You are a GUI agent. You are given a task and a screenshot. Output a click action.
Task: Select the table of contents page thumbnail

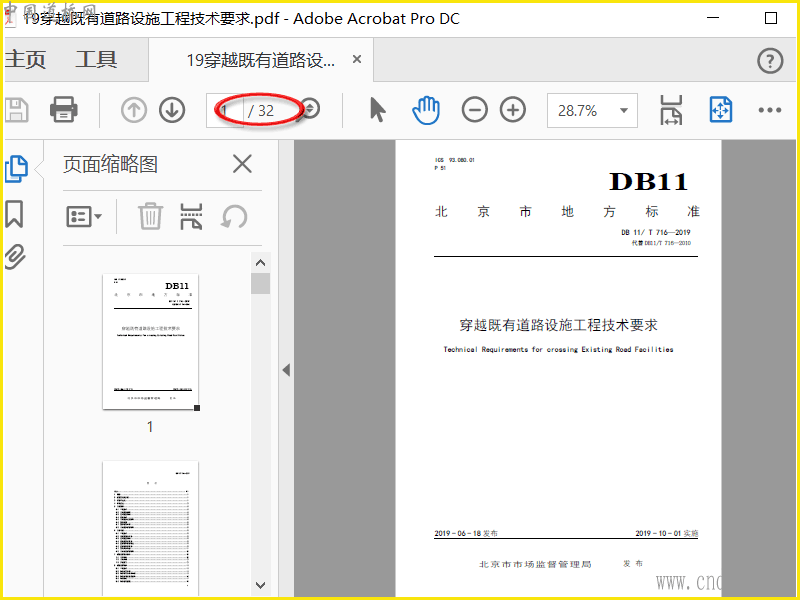pyautogui.click(x=150, y=528)
